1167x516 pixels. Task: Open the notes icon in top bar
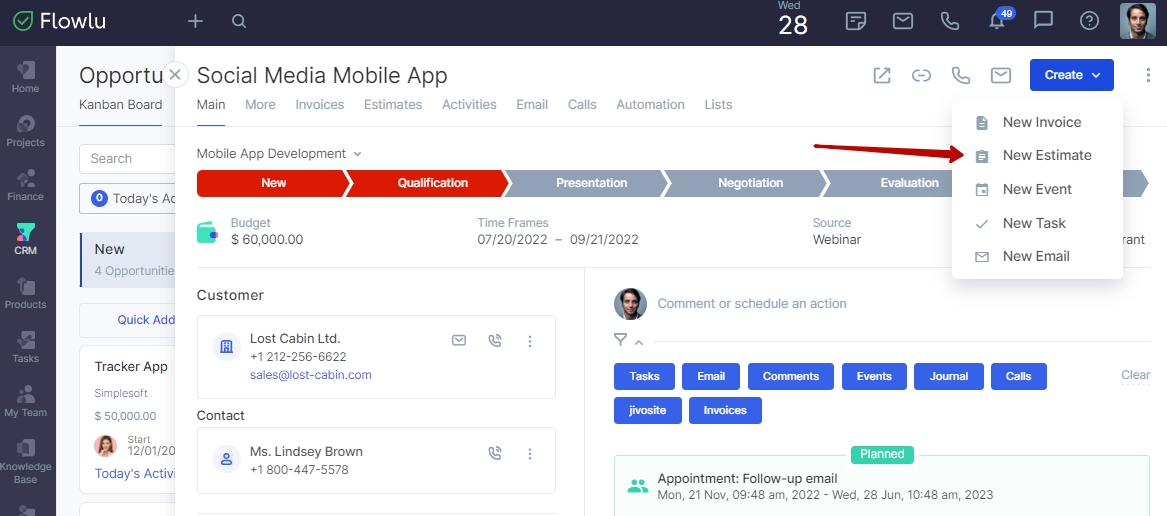[x=856, y=21]
